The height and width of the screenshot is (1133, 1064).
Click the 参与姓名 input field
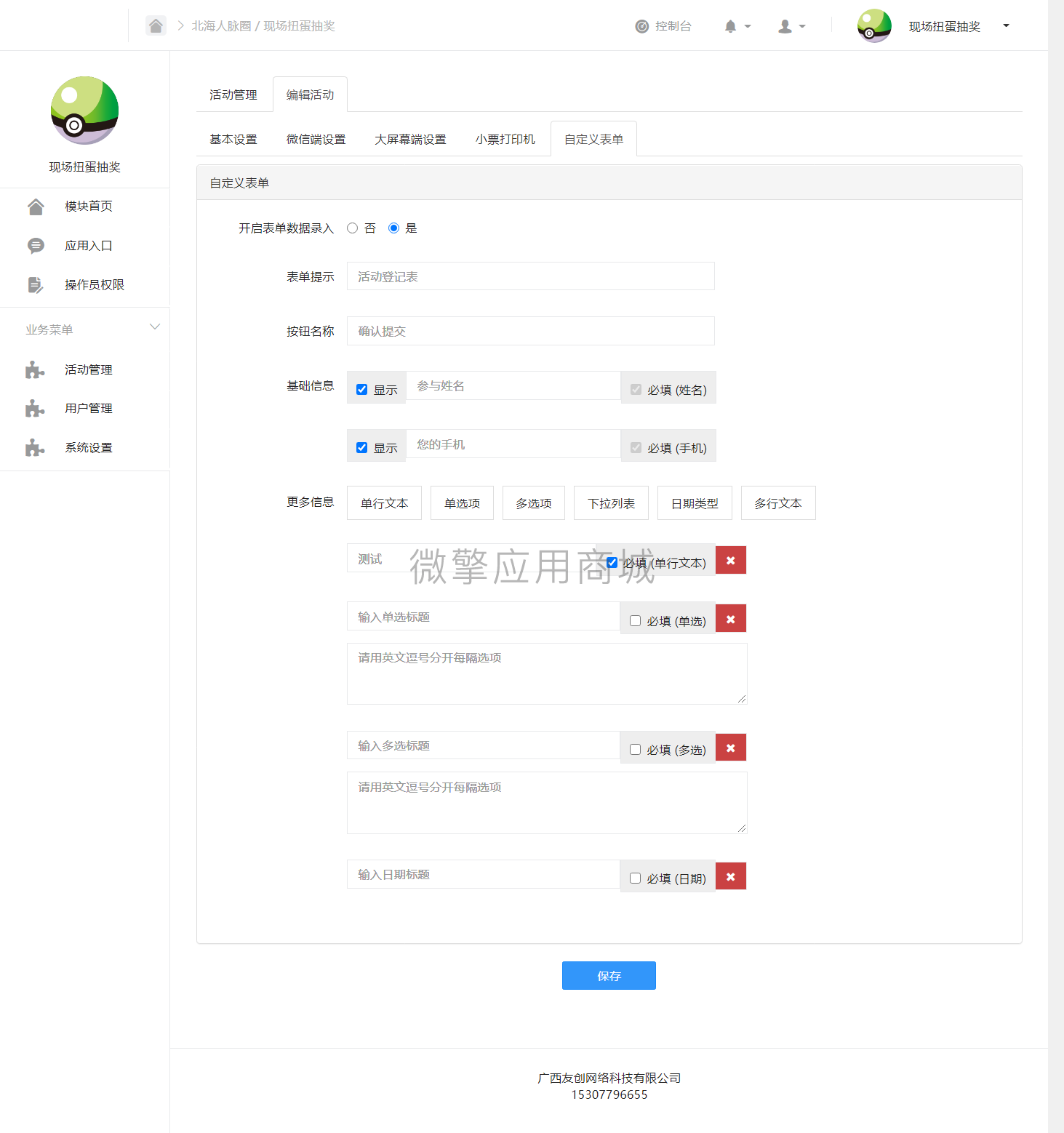tap(513, 385)
